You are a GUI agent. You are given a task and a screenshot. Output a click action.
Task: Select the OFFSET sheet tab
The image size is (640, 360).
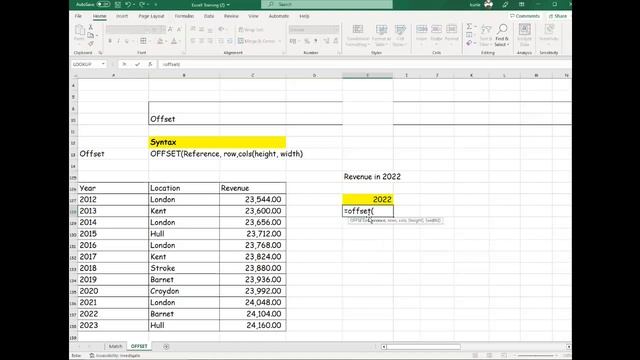139,346
